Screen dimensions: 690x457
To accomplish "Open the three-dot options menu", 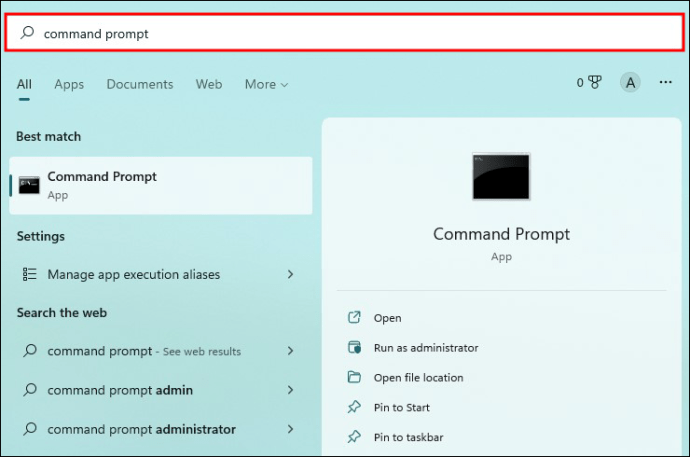I will (x=665, y=82).
